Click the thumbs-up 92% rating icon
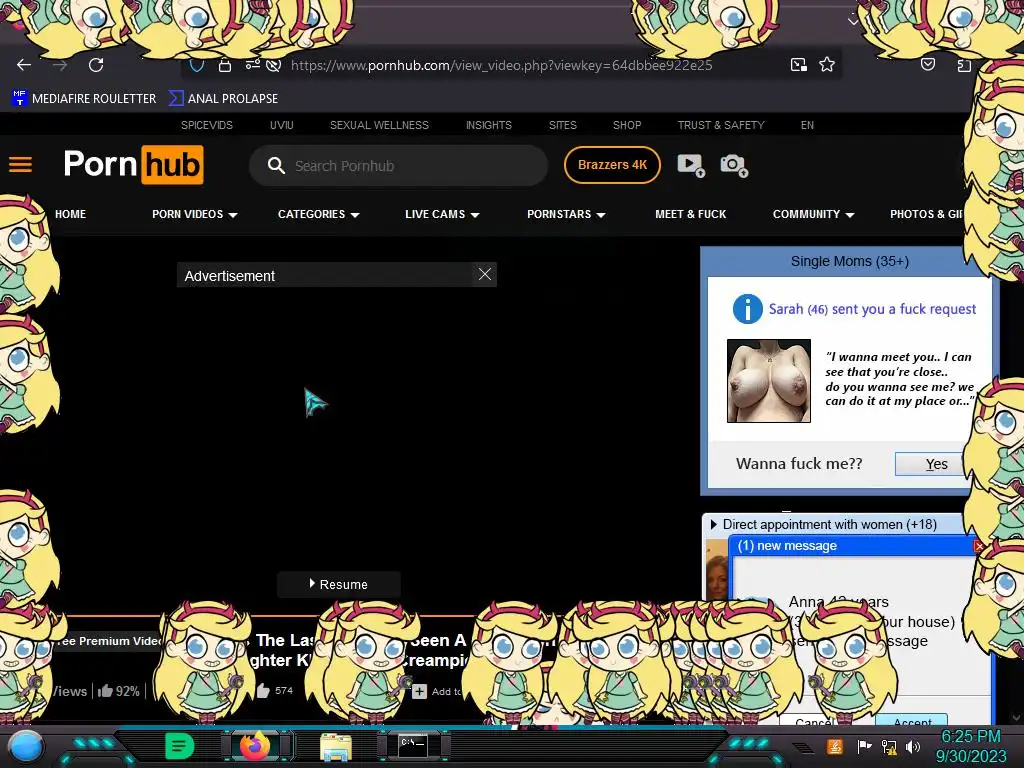Screen dimensions: 1024x768 105,691
